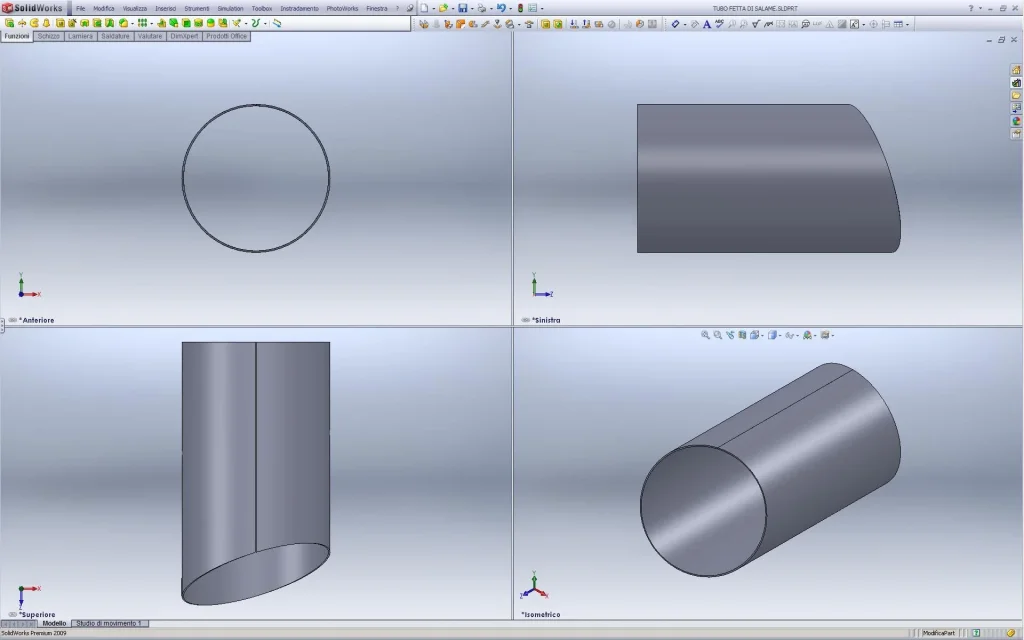Switch to the Prodotti Office tab

(227, 36)
